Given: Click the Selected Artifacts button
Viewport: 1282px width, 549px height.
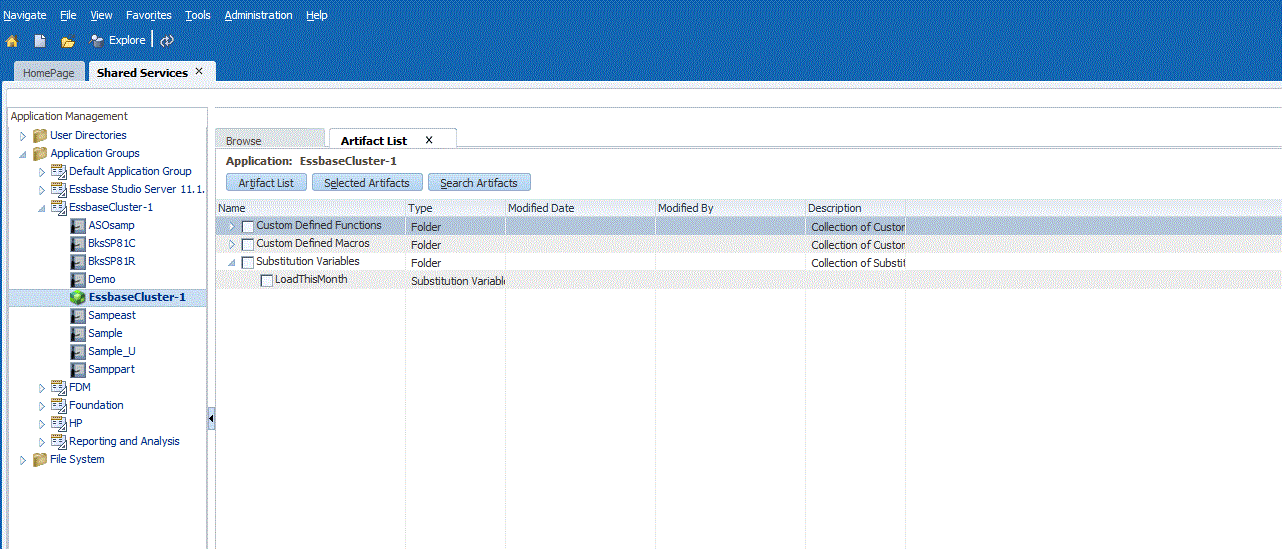Looking at the screenshot, I should coord(366,183).
